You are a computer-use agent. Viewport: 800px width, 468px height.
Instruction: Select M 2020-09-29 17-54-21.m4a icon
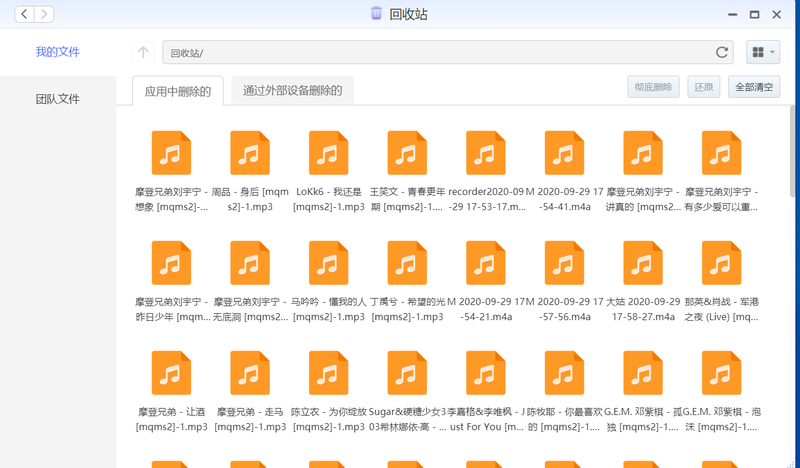[486, 262]
